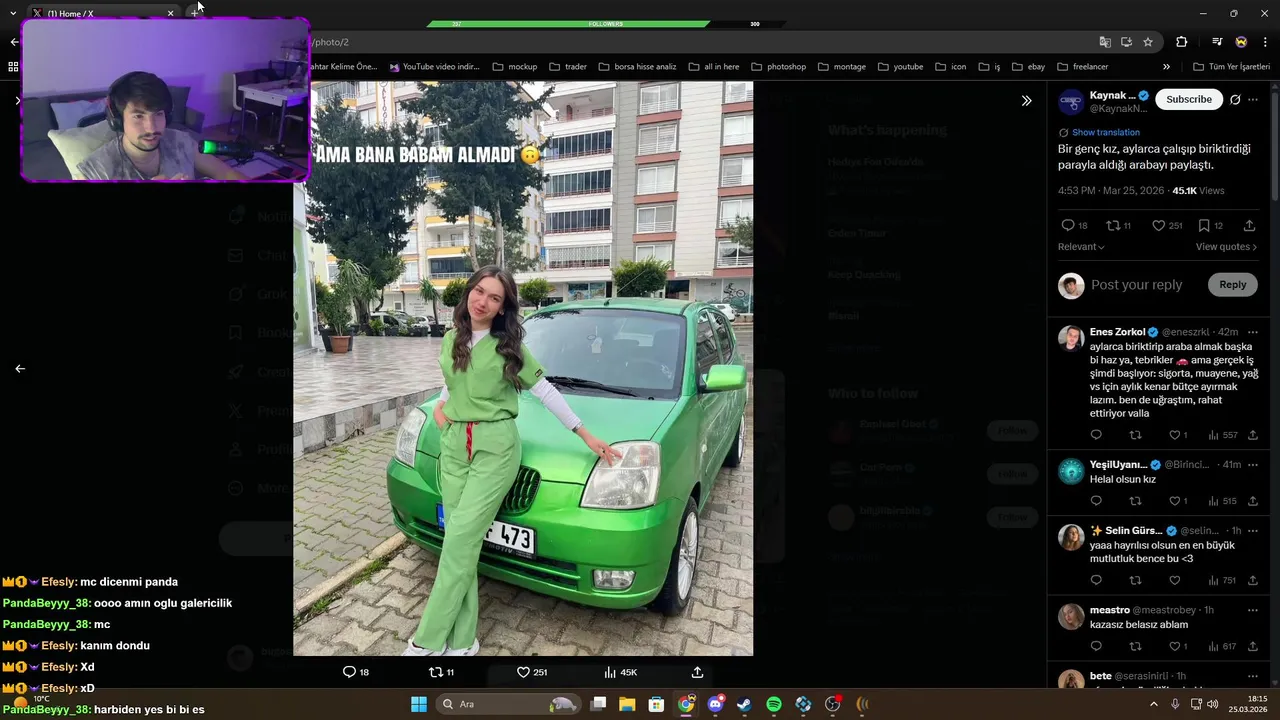Open Spotify from the taskbar
This screenshot has width=1280, height=720.
click(774, 704)
